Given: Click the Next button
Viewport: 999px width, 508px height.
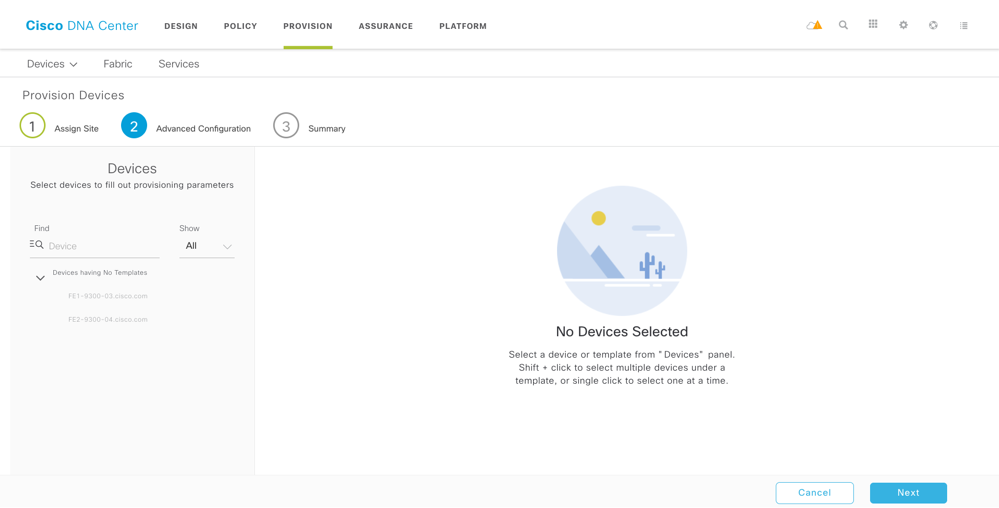Looking at the screenshot, I should click(x=908, y=493).
